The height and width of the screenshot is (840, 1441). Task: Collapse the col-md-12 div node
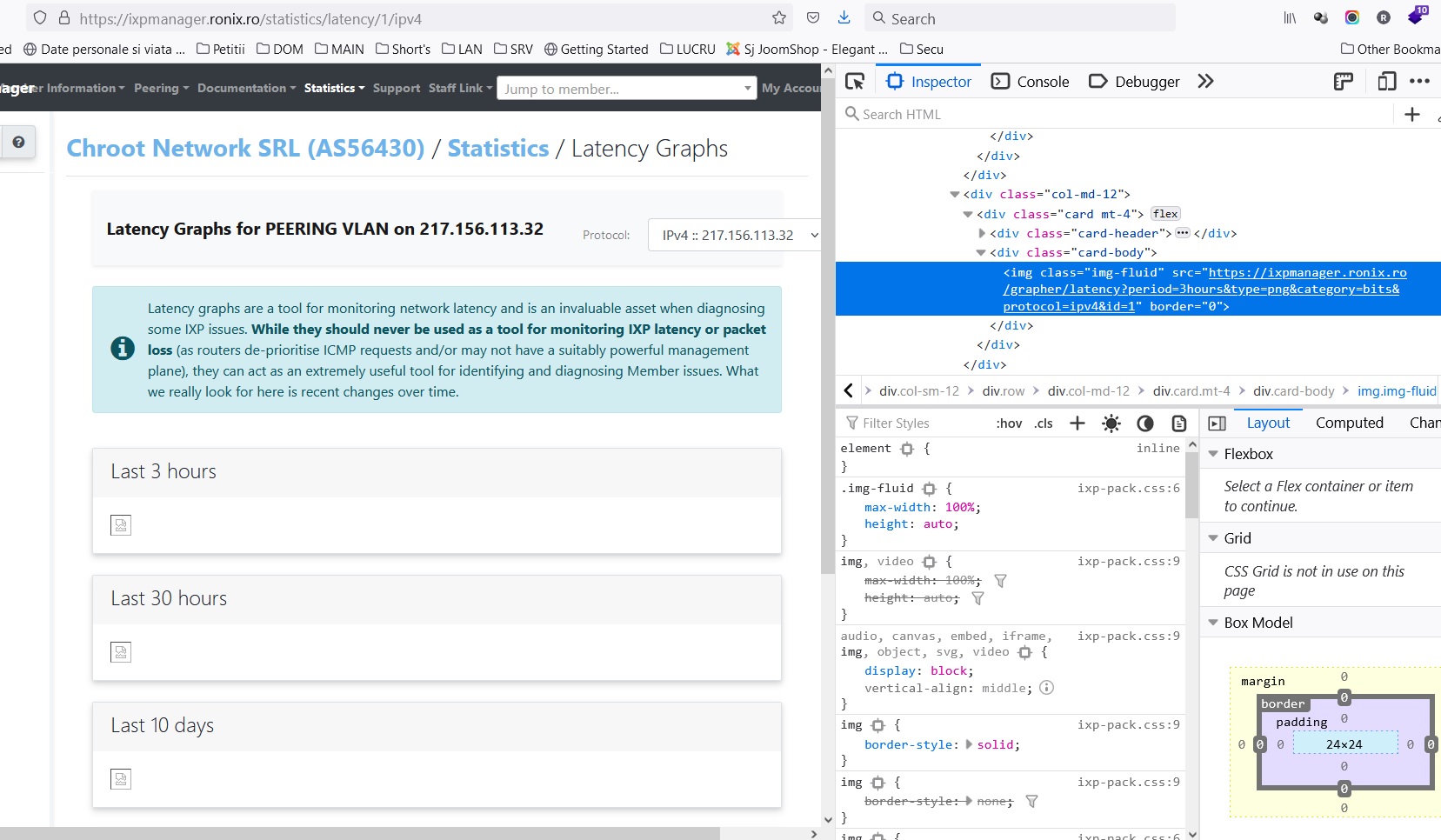(955, 195)
